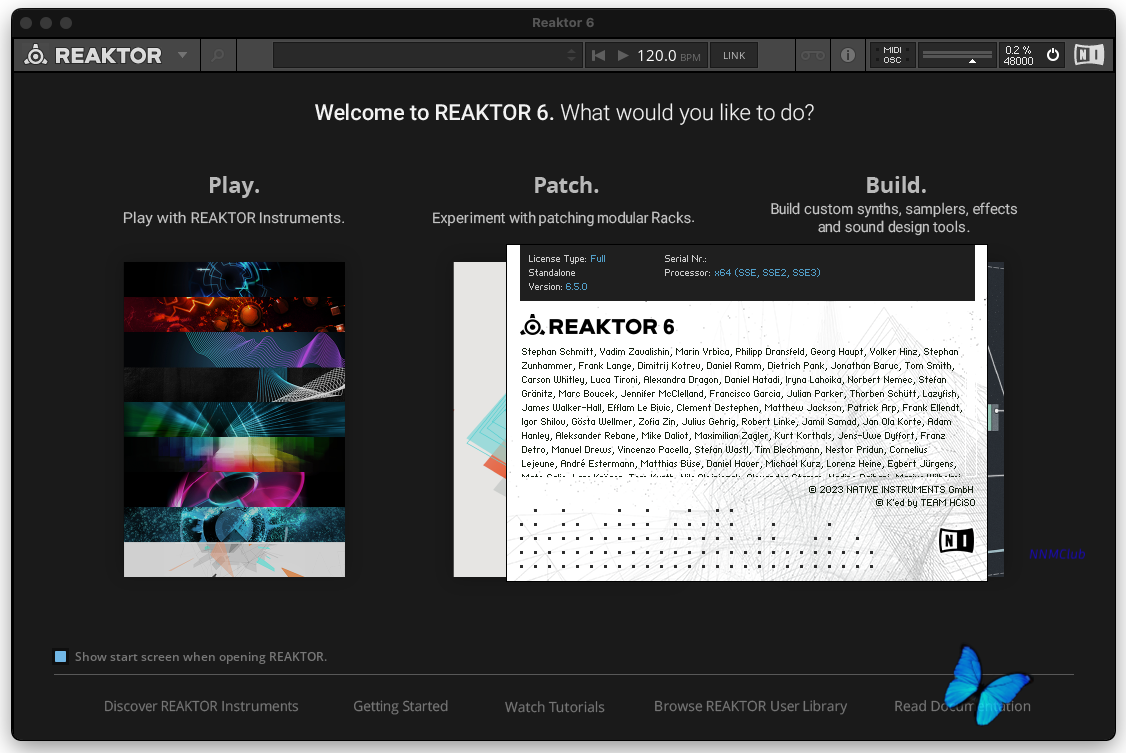Image resolution: width=1126 pixels, height=753 pixels.
Task: Select the Play instruments thumbnail
Action: click(234, 419)
